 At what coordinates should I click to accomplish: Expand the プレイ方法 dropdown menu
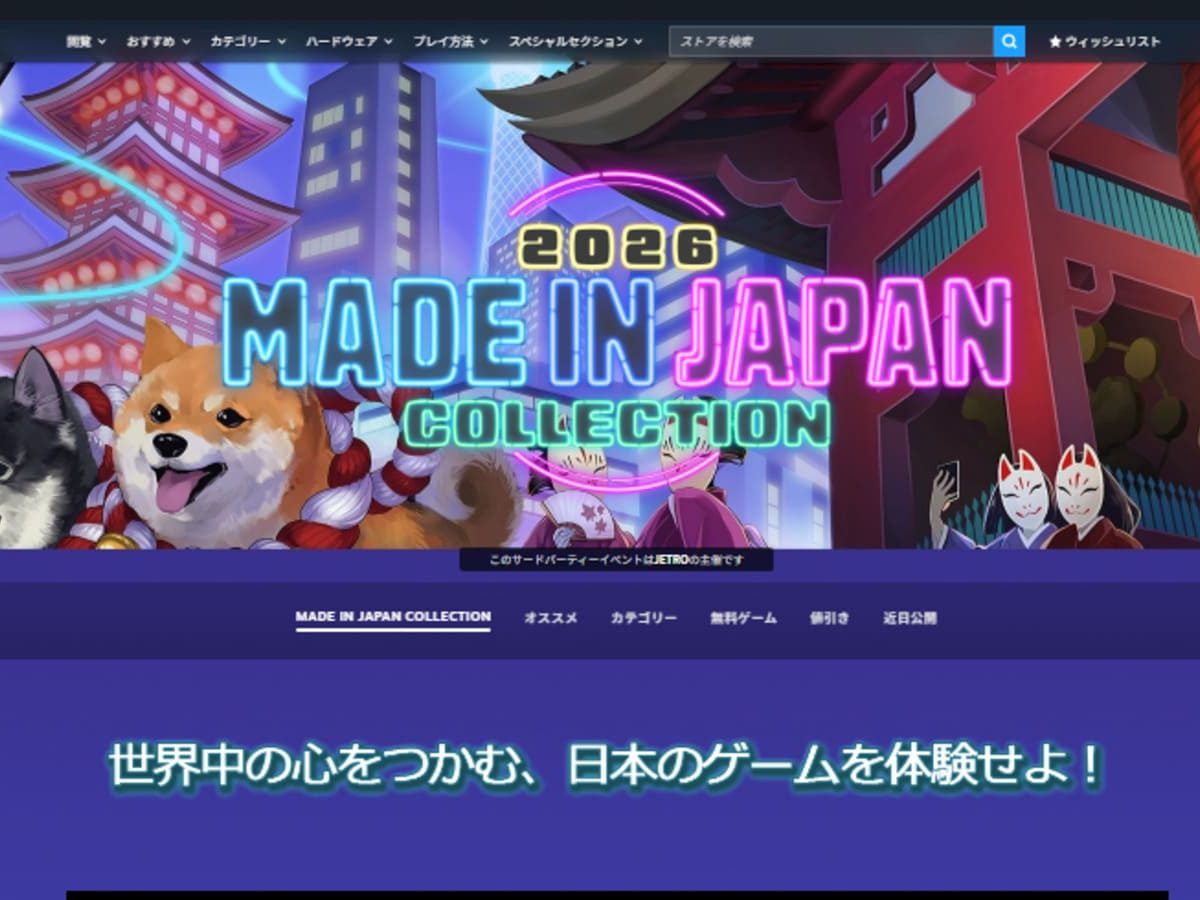point(451,42)
